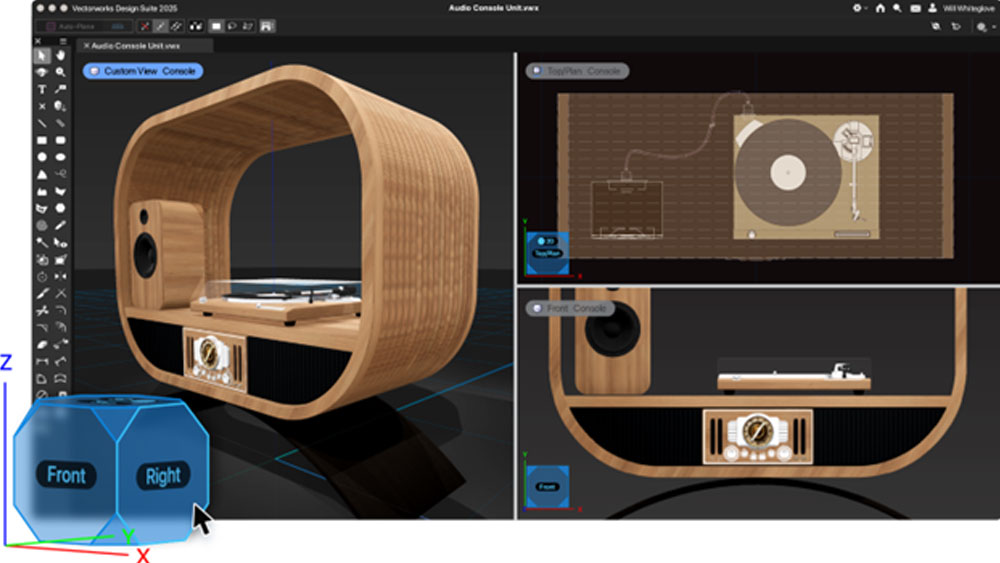
Task: Click the Custom View Console label
Action: click(x=143, y=71)
